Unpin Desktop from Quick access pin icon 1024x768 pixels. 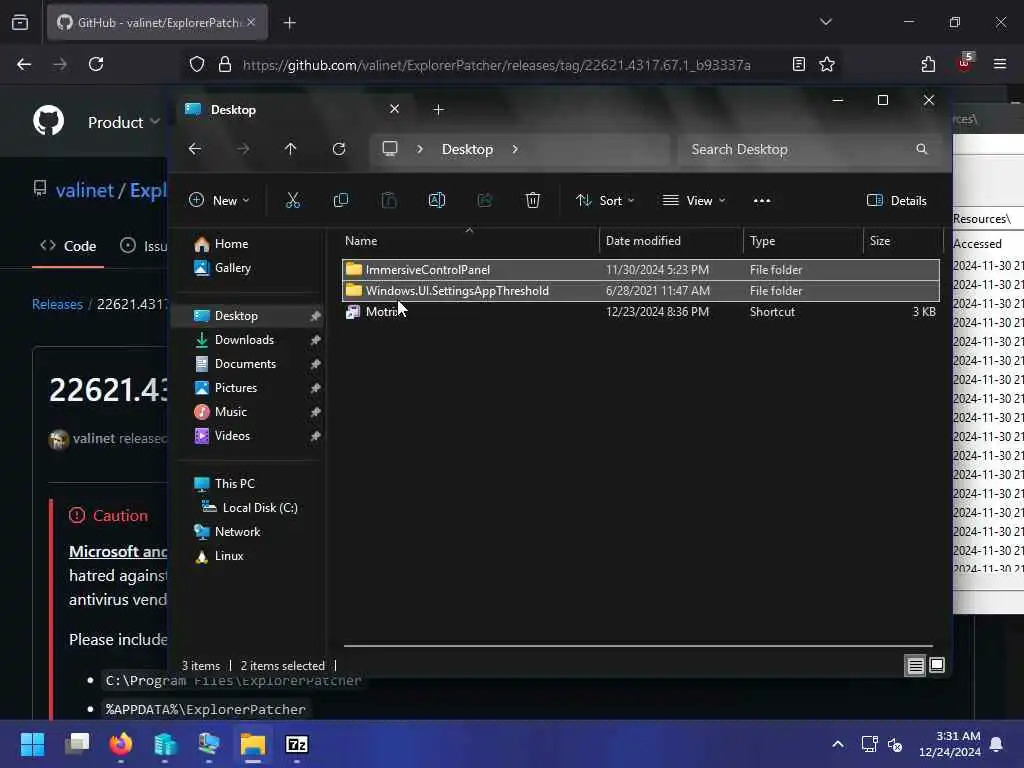coord(315,316)
